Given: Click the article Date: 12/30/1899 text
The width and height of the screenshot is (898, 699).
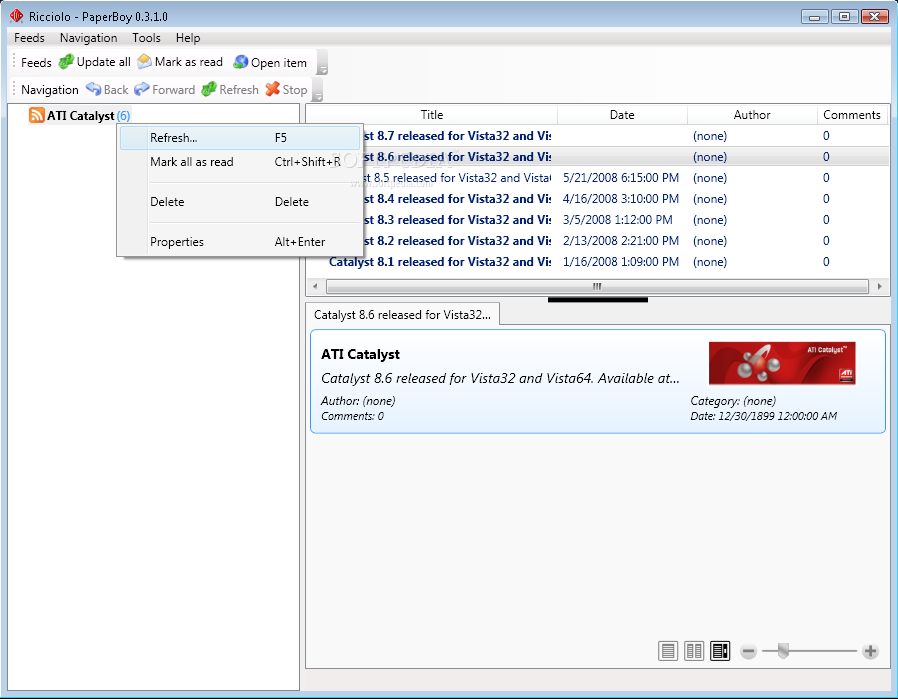Looking at the screenshot, I should pos(763,416).
